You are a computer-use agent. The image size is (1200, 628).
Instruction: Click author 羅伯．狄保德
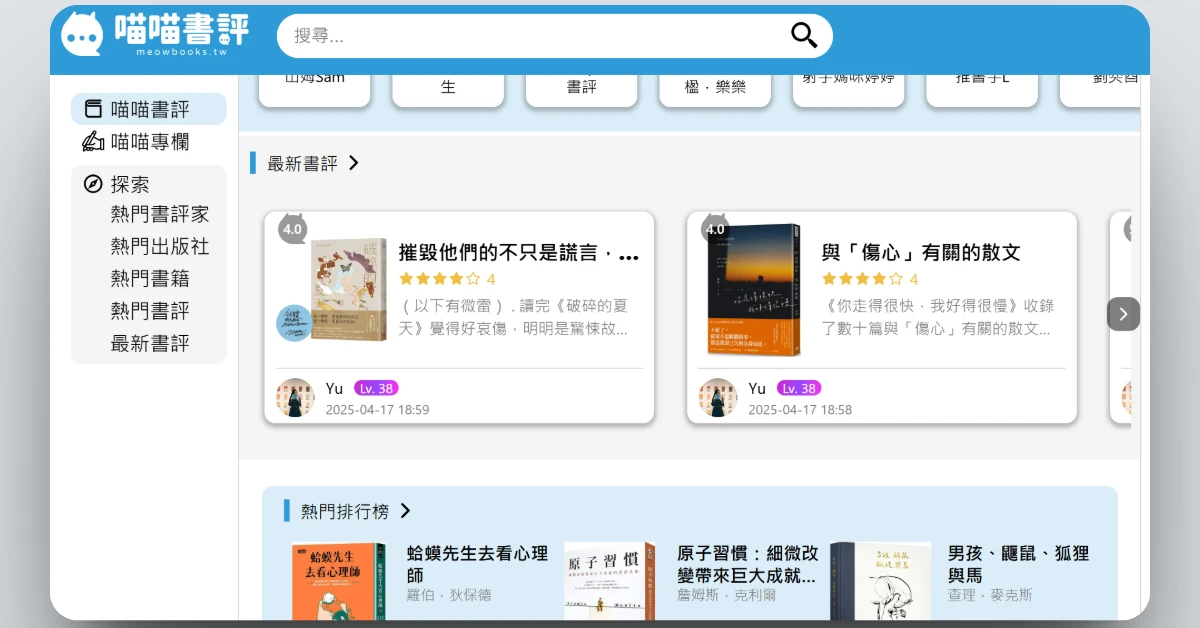[x=449, y=595]
